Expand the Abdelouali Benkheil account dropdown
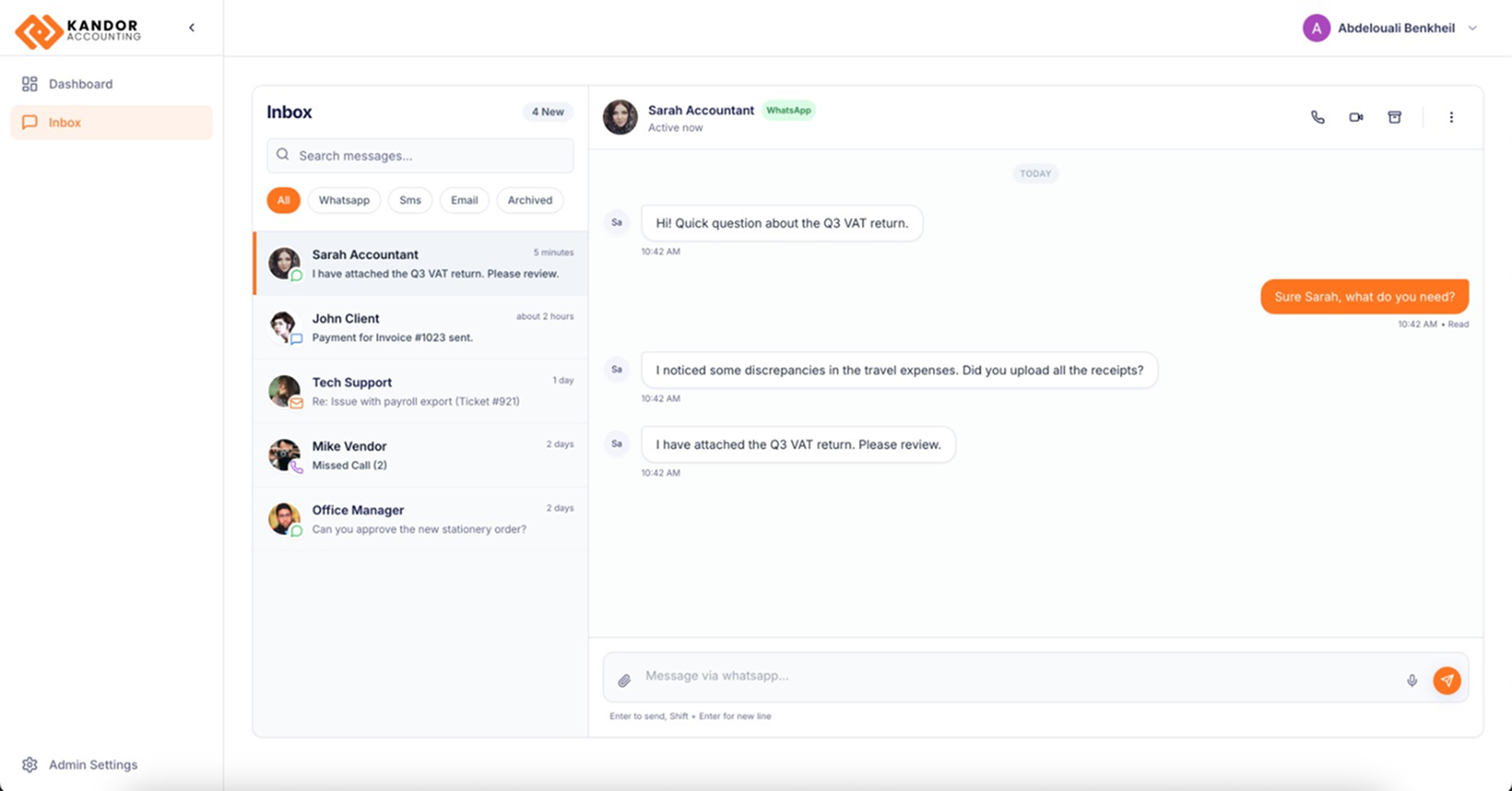1512x791 pixels. pos(1472,28)
